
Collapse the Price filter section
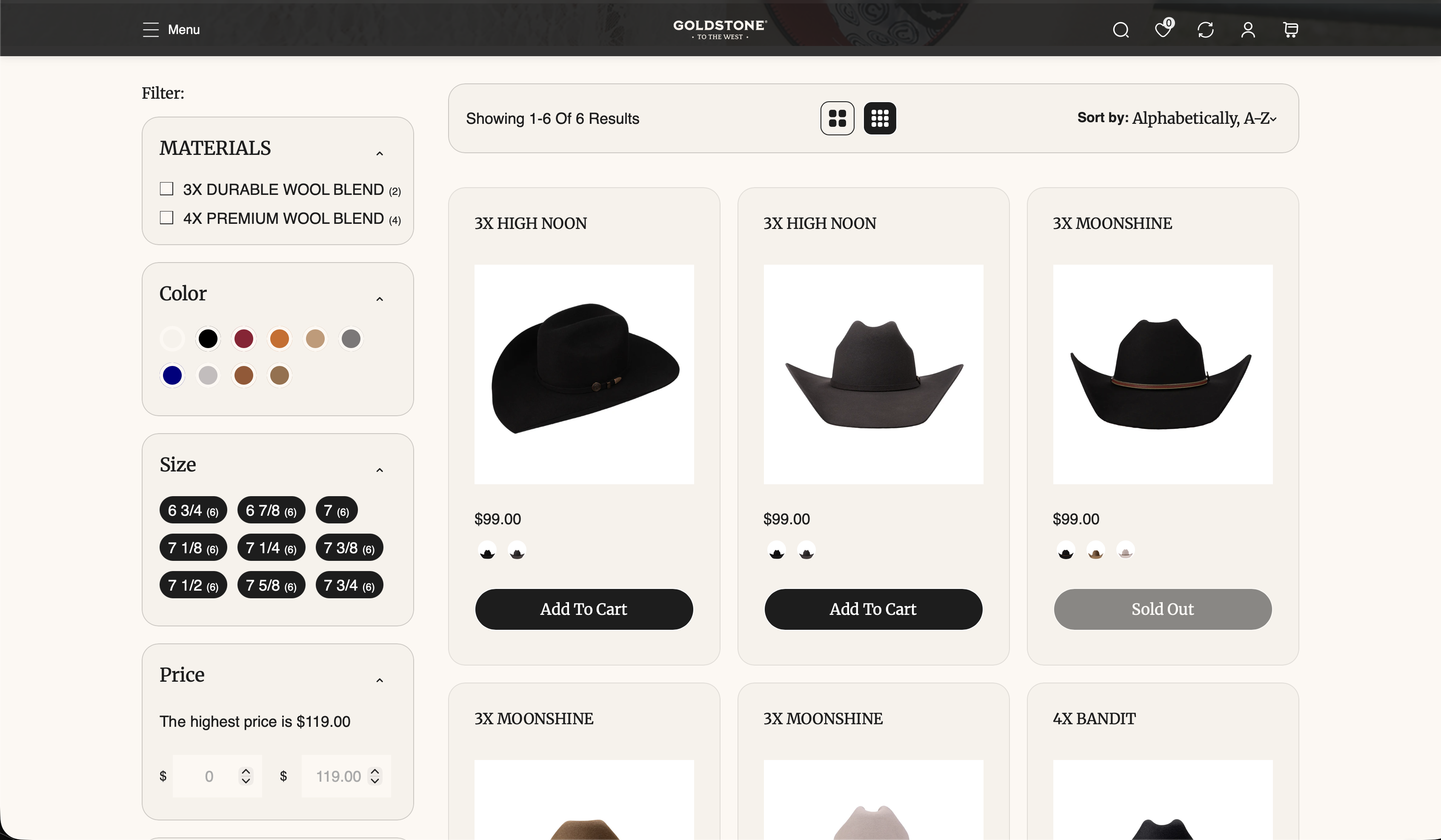click(x=380, y=680)
